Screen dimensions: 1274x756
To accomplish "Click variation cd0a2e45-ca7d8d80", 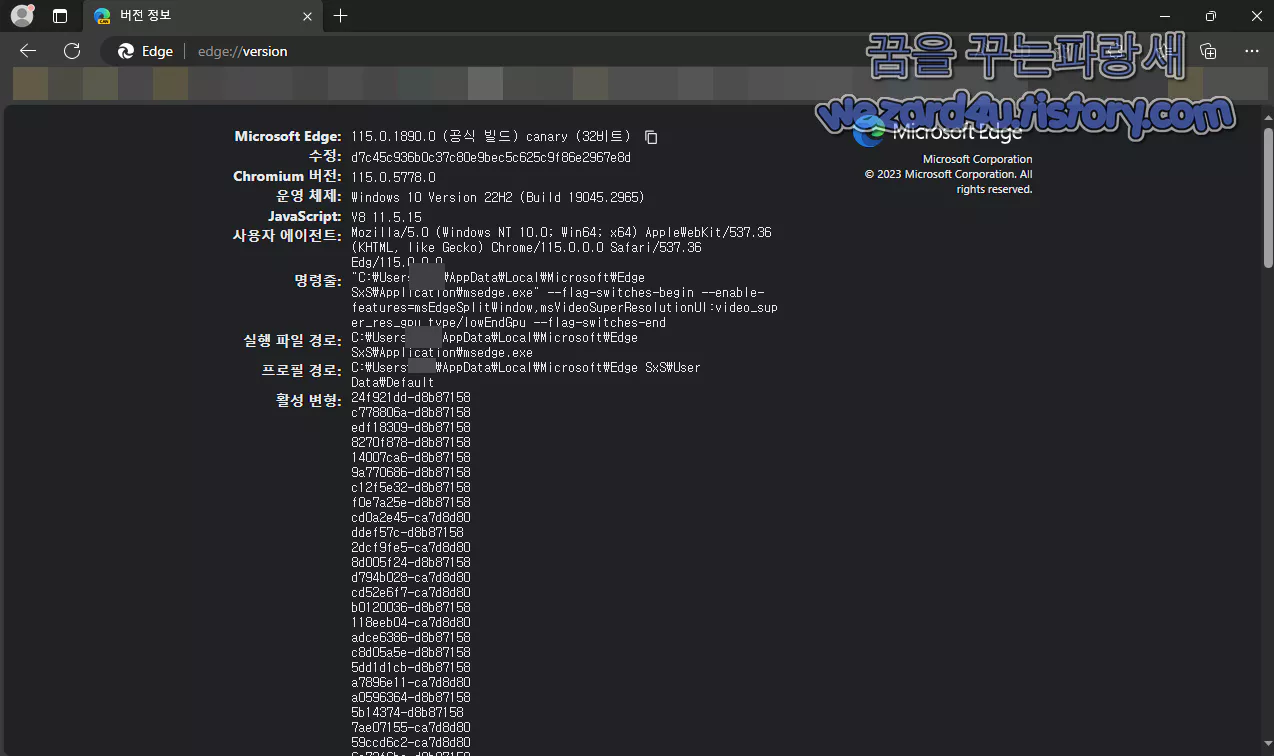I will (x=411, y=517).
